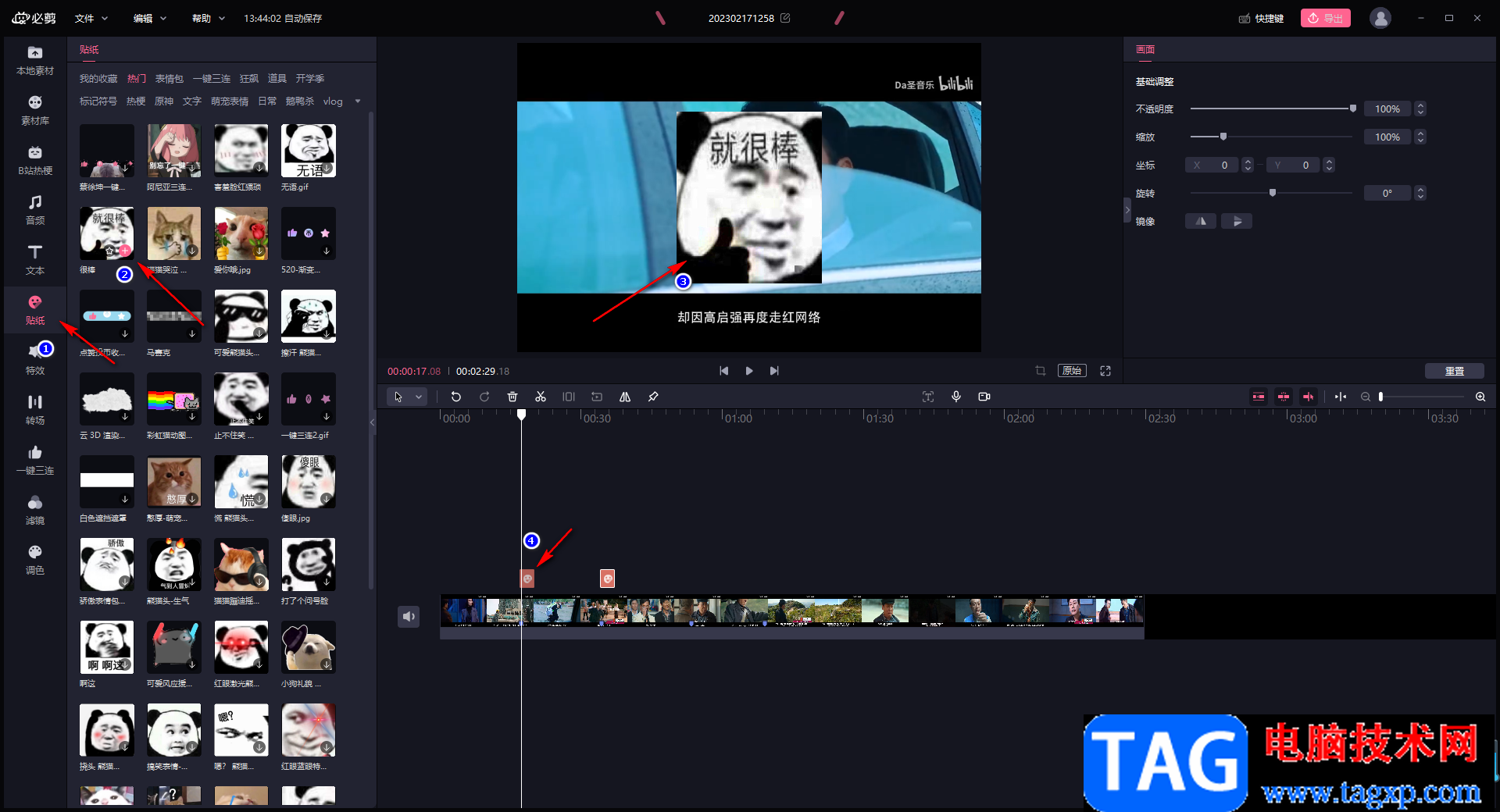Select the 画面 properties tab
The image size is (1500, 812).
tap(1145, 49)
